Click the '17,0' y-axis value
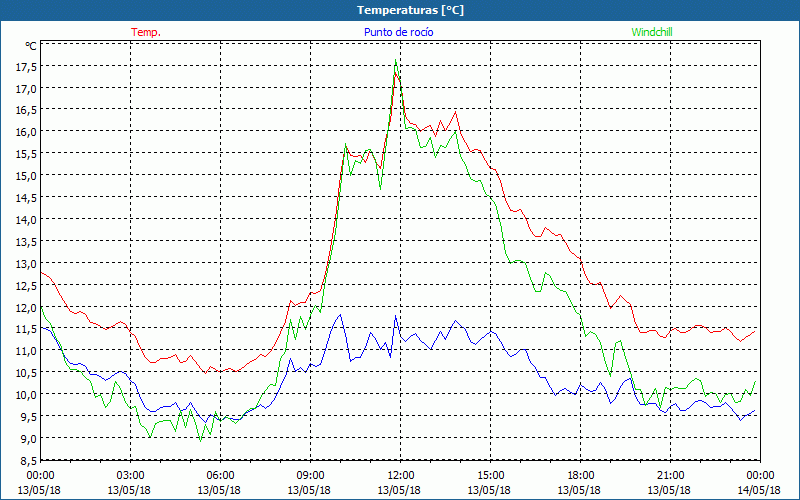Image resolution: width=800 pixels, height=500 pixels. point(27,88)
